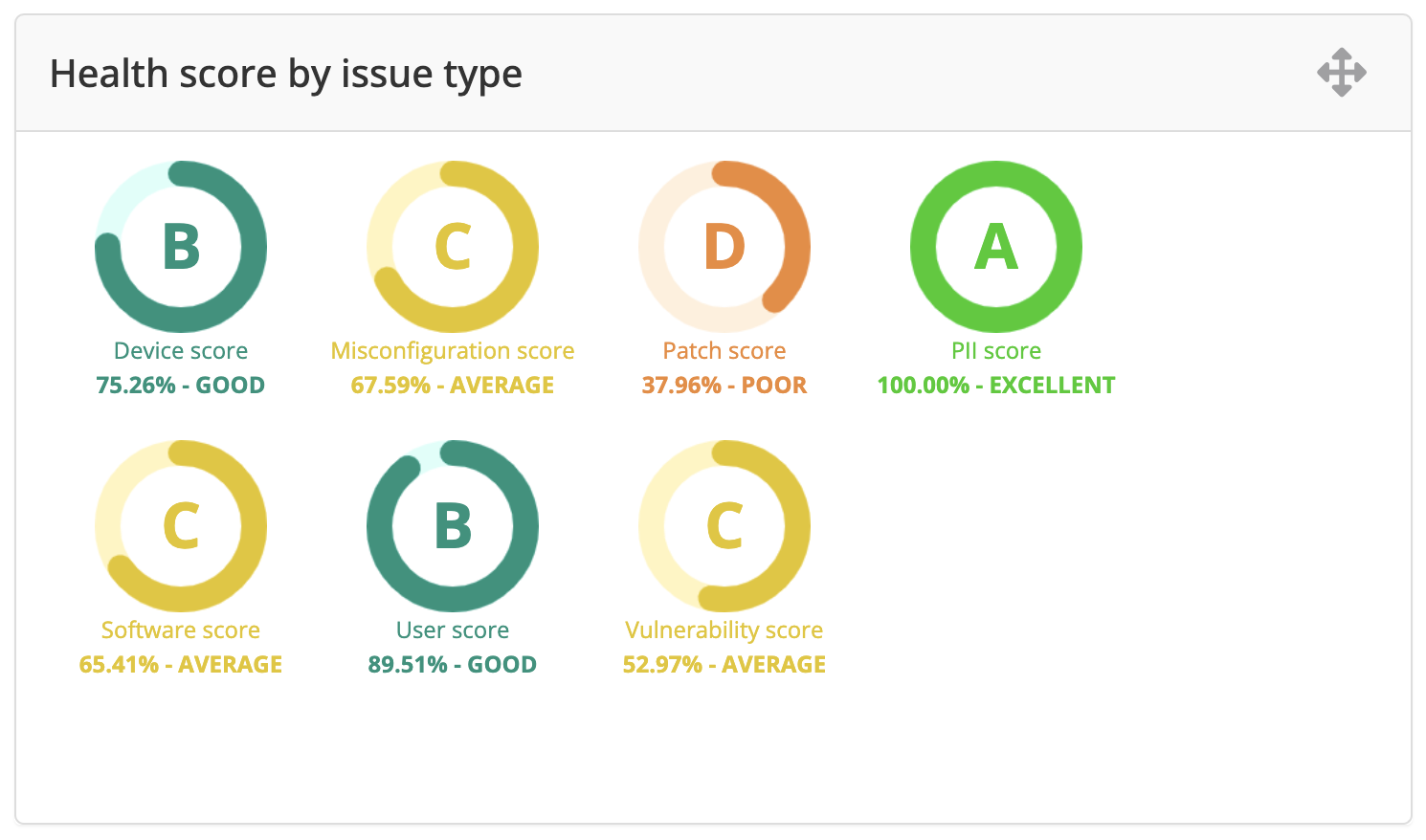1426x840 pixels.
Task: Open the Vulnerability score link
Action: [724, 630]
